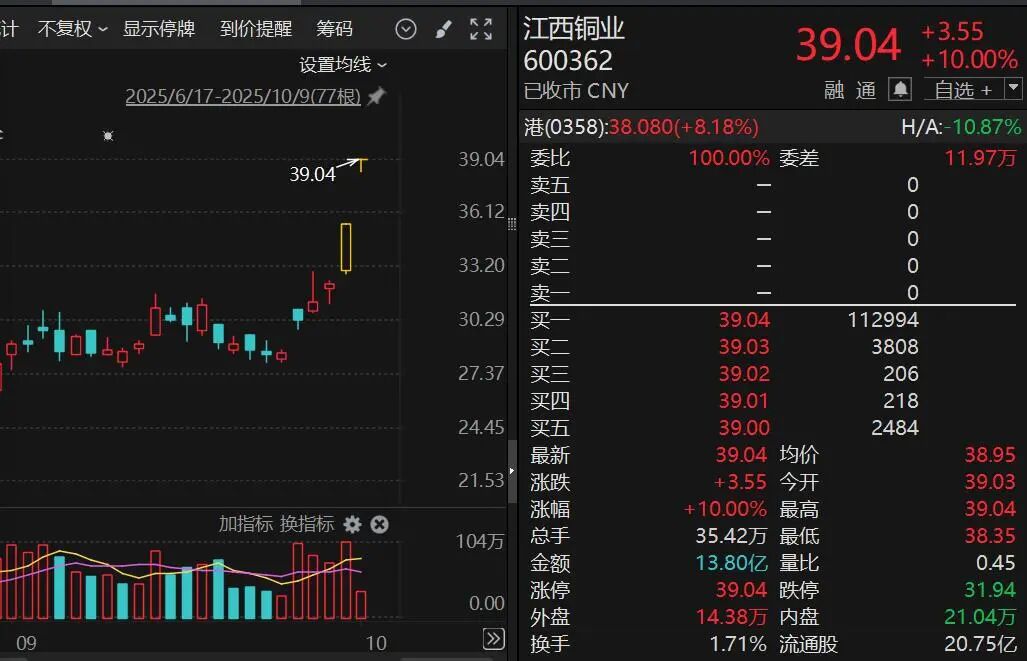Click the >> expand icon below the chart
The image size is (1027, 661).
click(x=492, y=636)
